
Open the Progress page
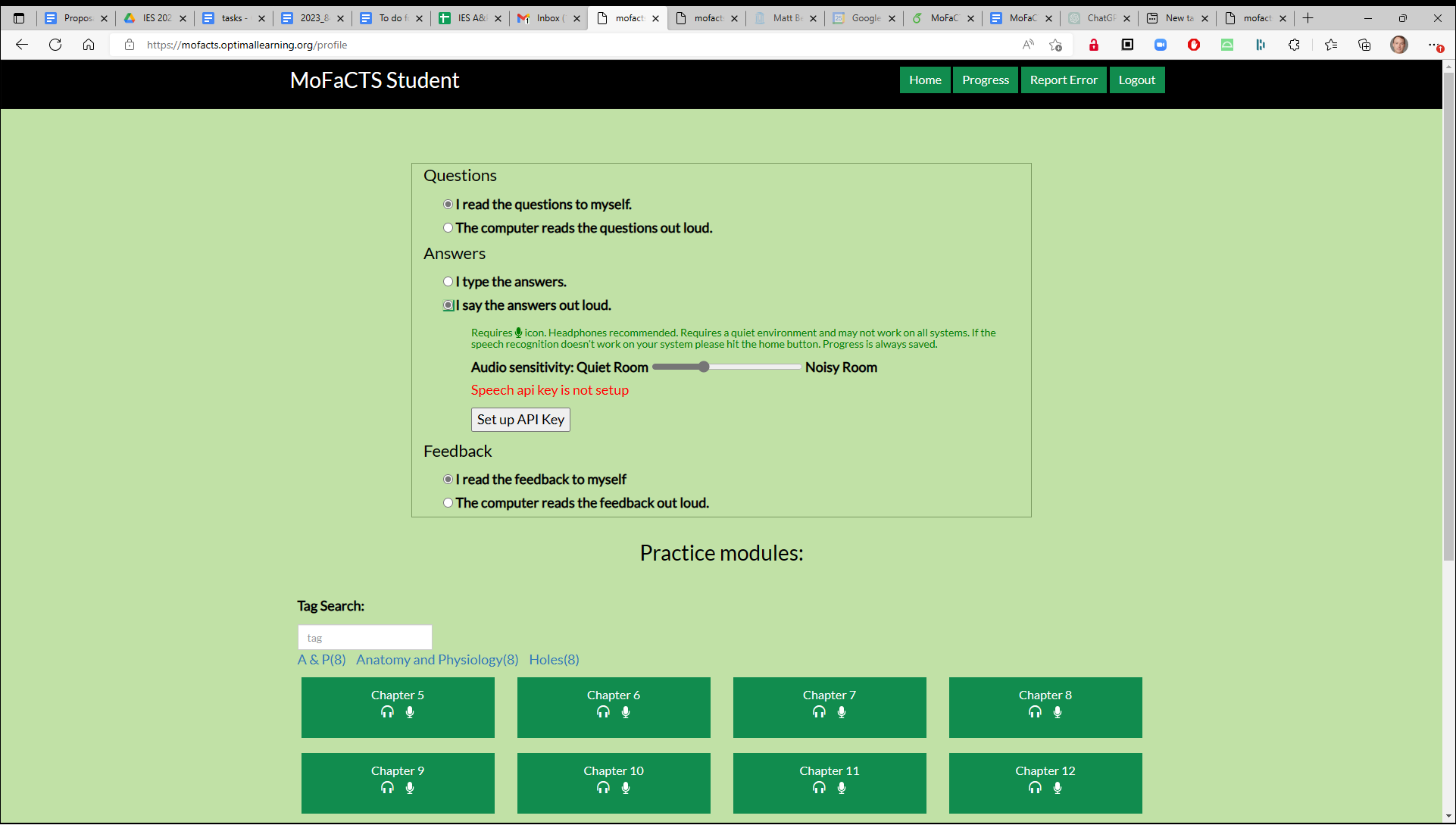[x=985, y=80]
